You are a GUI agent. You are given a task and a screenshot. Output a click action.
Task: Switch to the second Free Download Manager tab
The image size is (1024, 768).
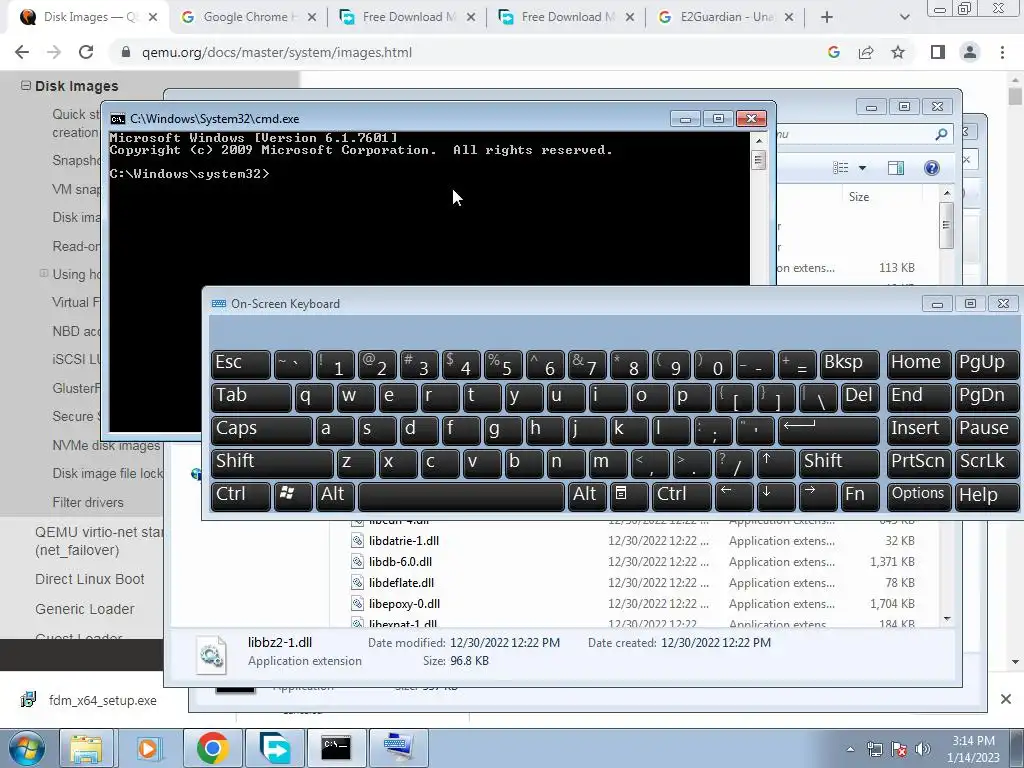coord(567,17)
